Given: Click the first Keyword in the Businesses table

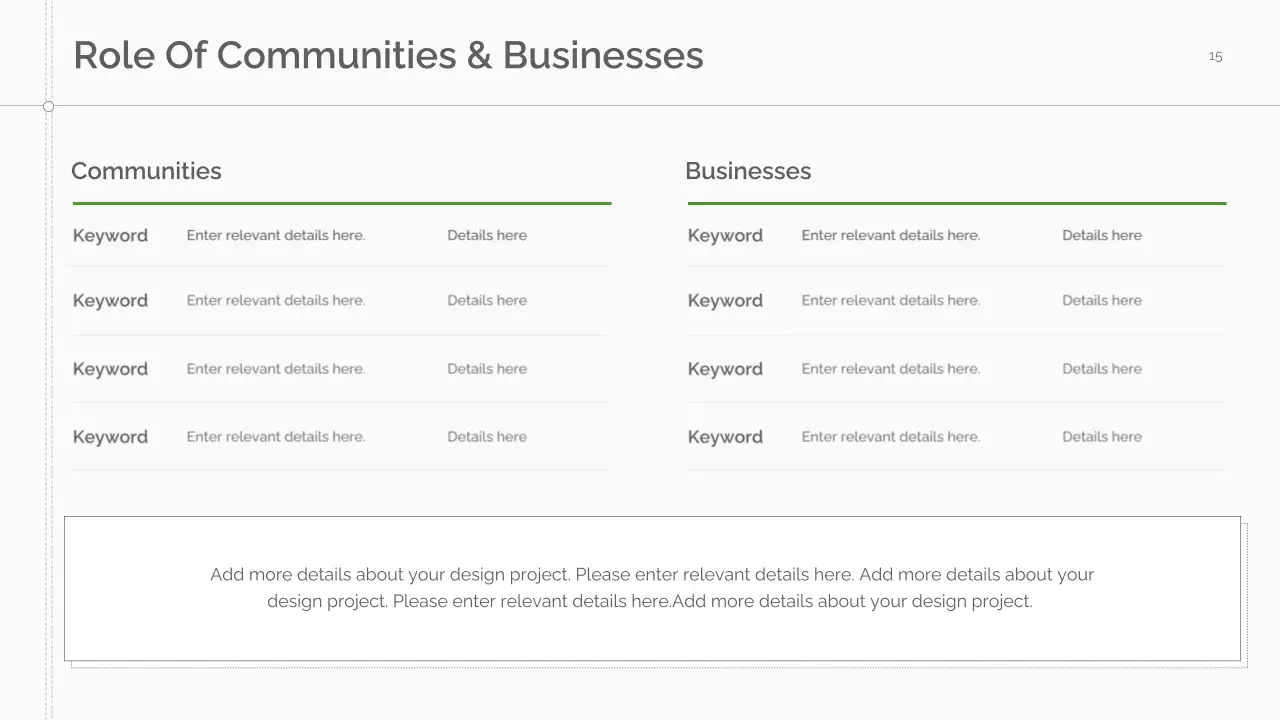Looking at the screenshot, I should pyautogui.click(x=725, y=236).
